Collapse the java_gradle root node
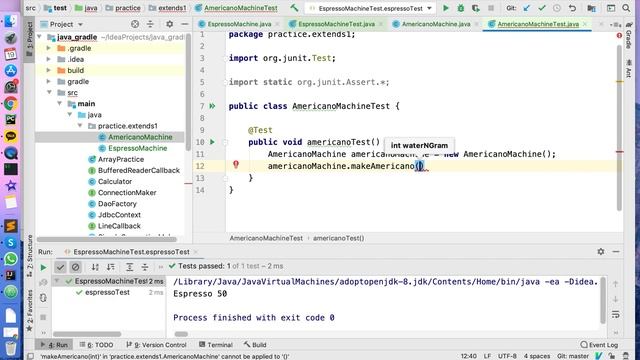 click(x=40, y=37)
